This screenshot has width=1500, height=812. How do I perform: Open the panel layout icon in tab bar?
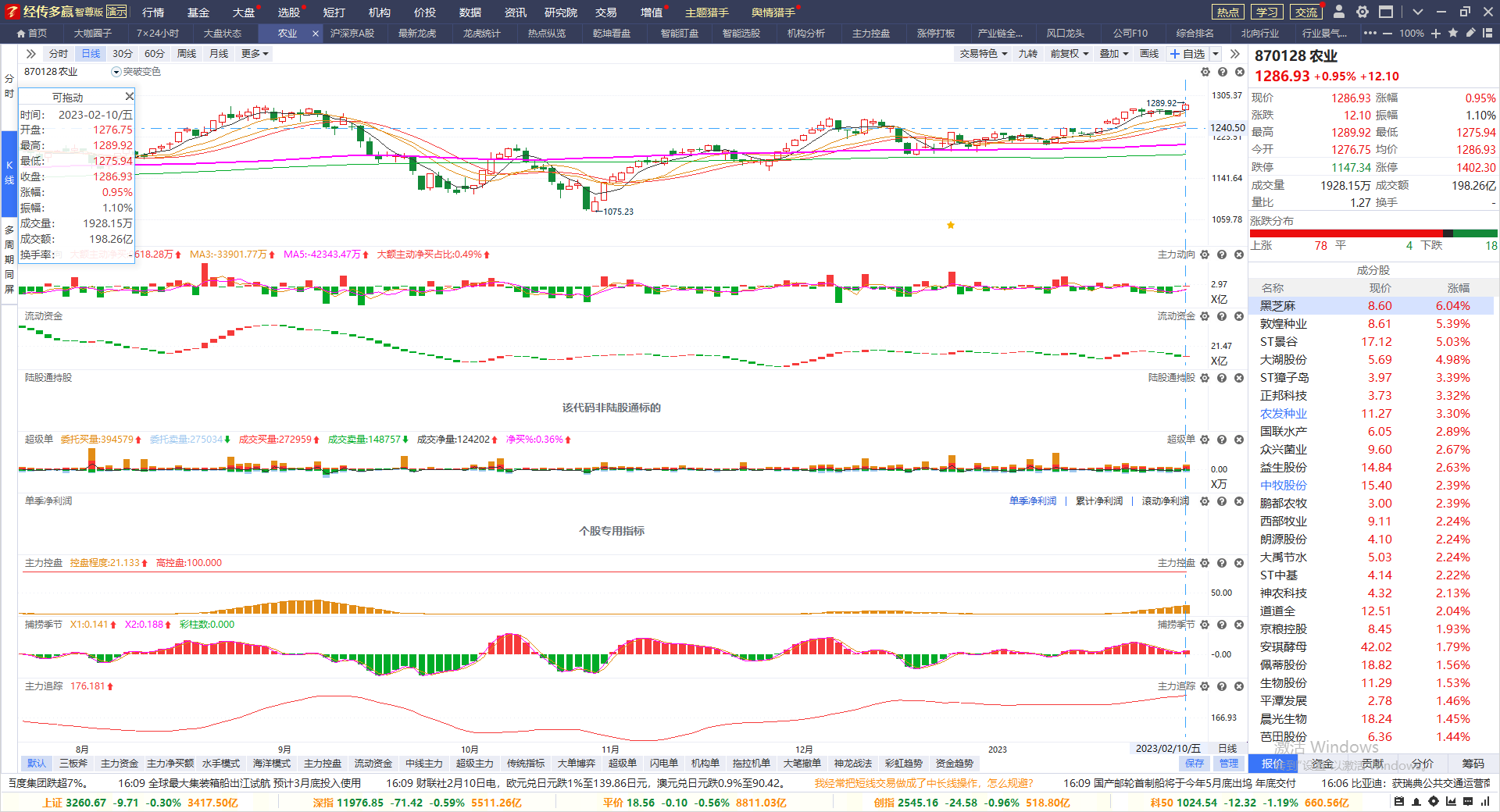point(1487,33)
